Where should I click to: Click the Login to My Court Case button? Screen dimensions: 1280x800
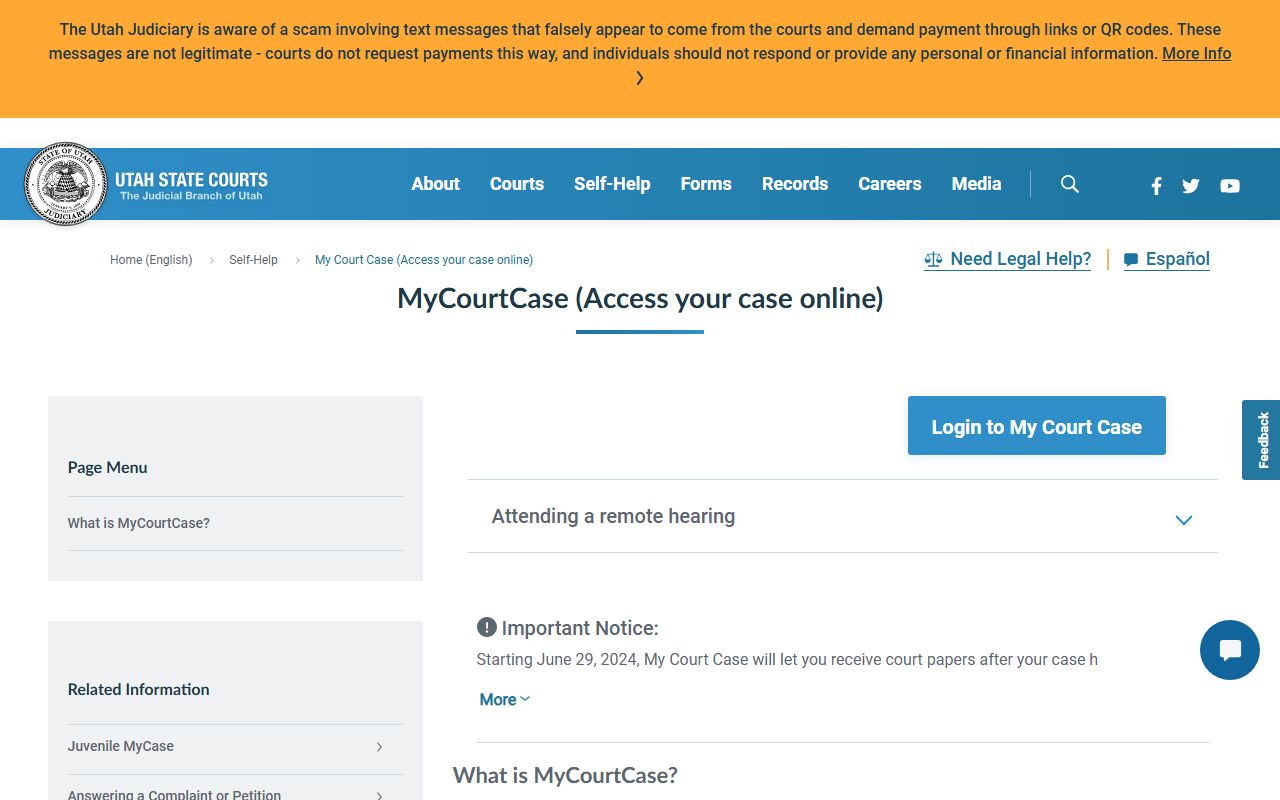(1037, 426)
